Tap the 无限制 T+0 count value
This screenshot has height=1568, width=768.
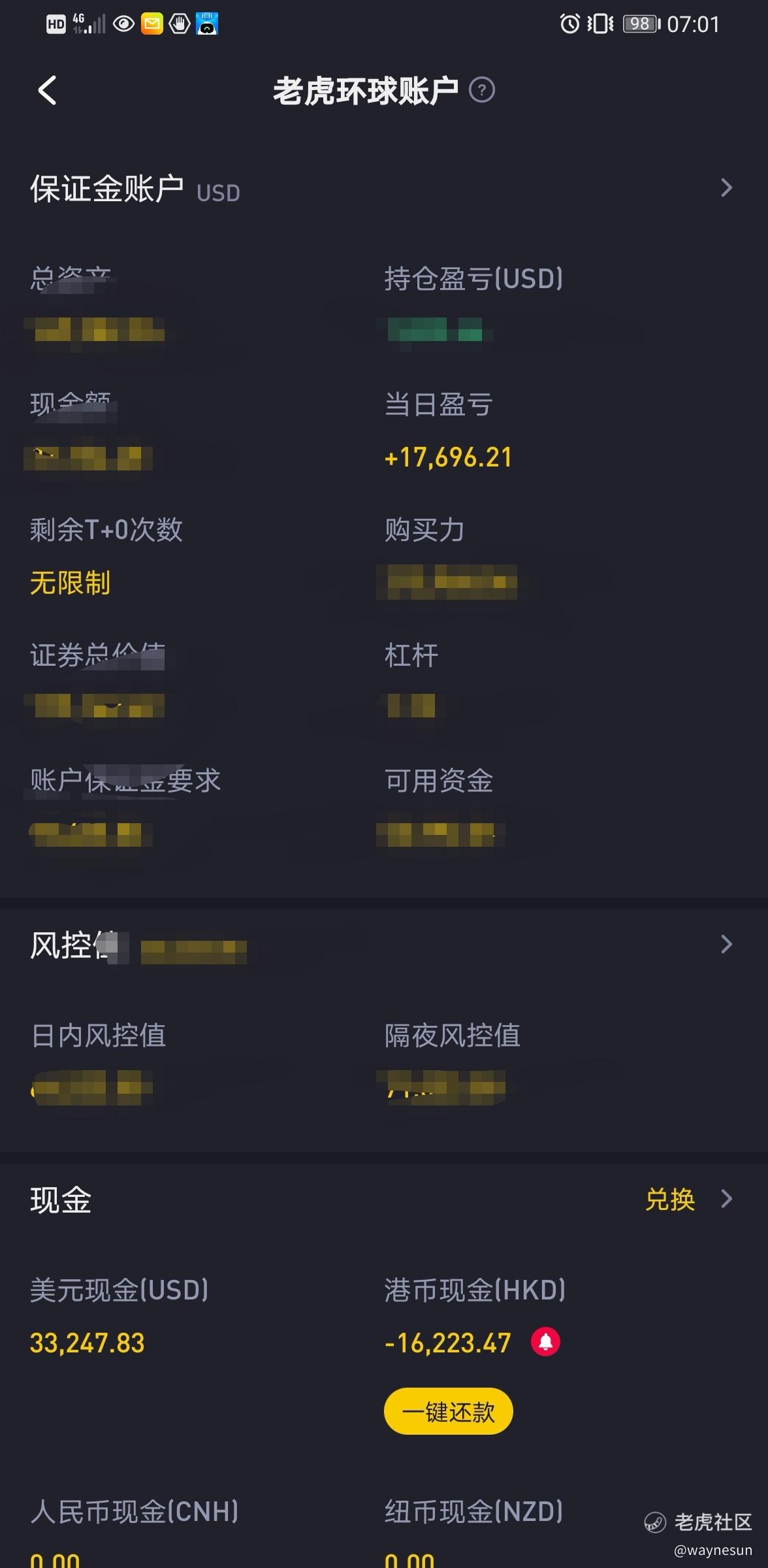click(71, 583)
